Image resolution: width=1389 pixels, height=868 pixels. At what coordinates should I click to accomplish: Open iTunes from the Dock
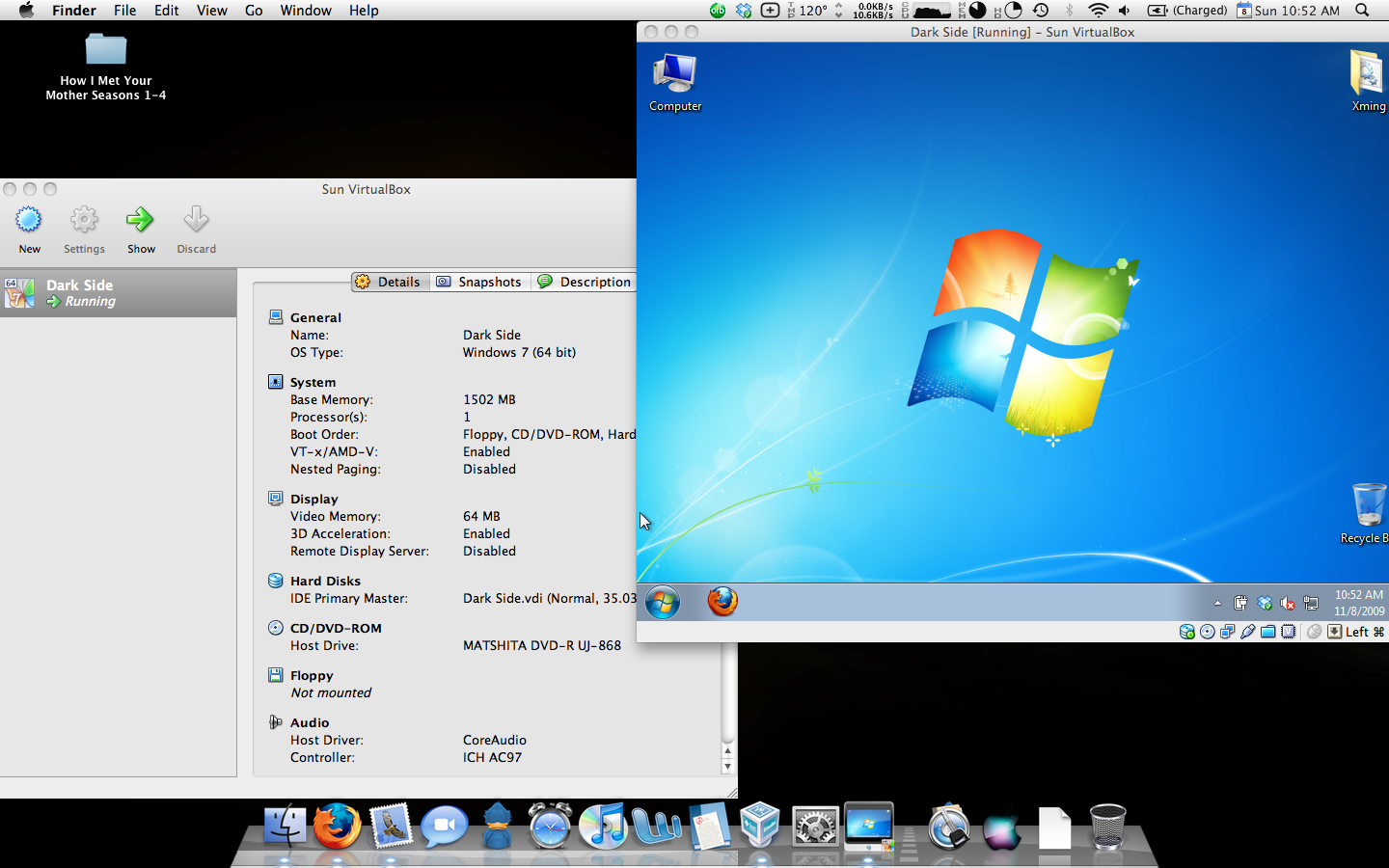[604, 827]
